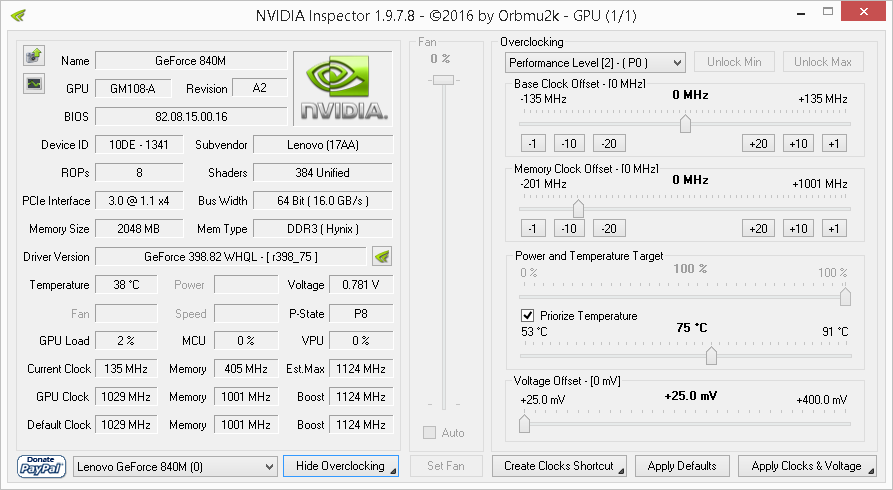Click the Hide Overclocking button

(x=341, y=466)
